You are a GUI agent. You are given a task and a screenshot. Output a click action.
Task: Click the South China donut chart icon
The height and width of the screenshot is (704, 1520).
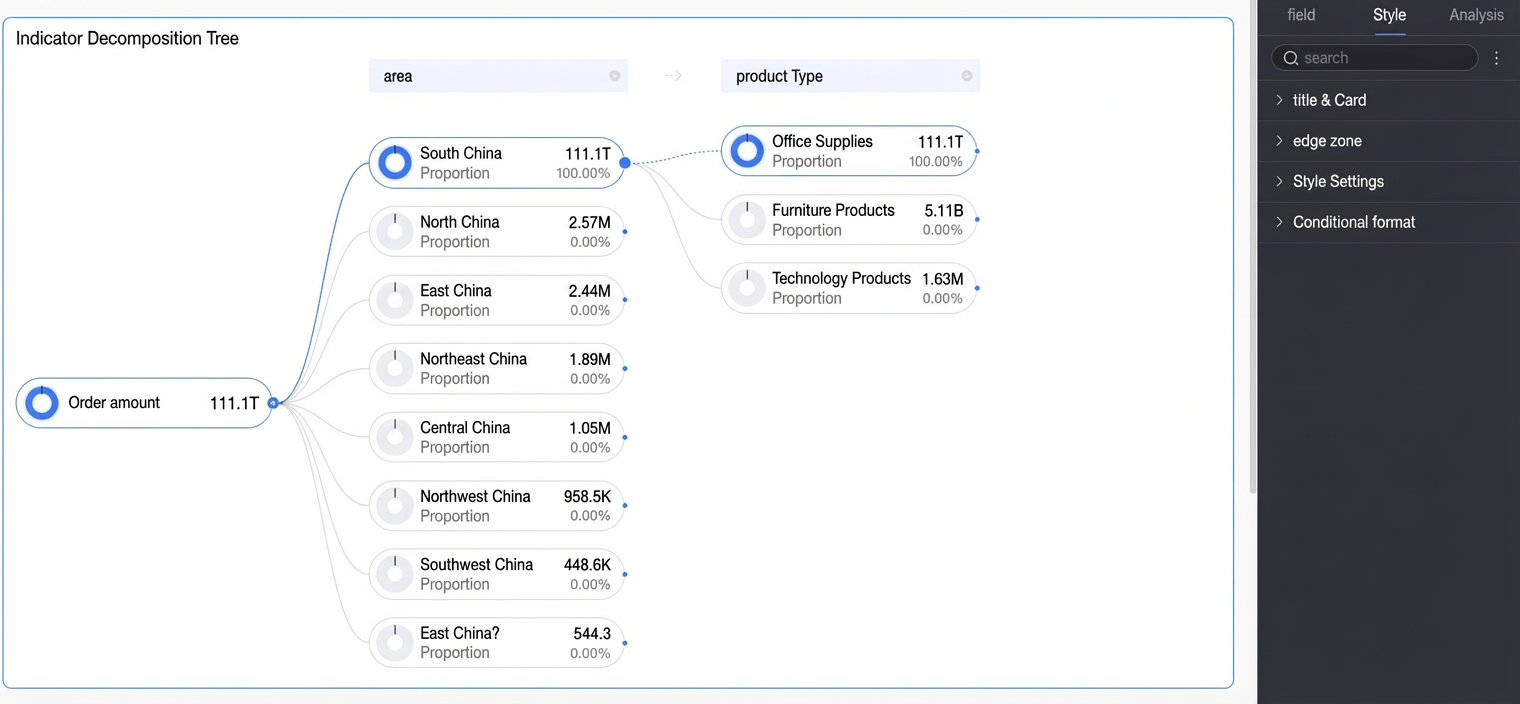pos(395,163)
